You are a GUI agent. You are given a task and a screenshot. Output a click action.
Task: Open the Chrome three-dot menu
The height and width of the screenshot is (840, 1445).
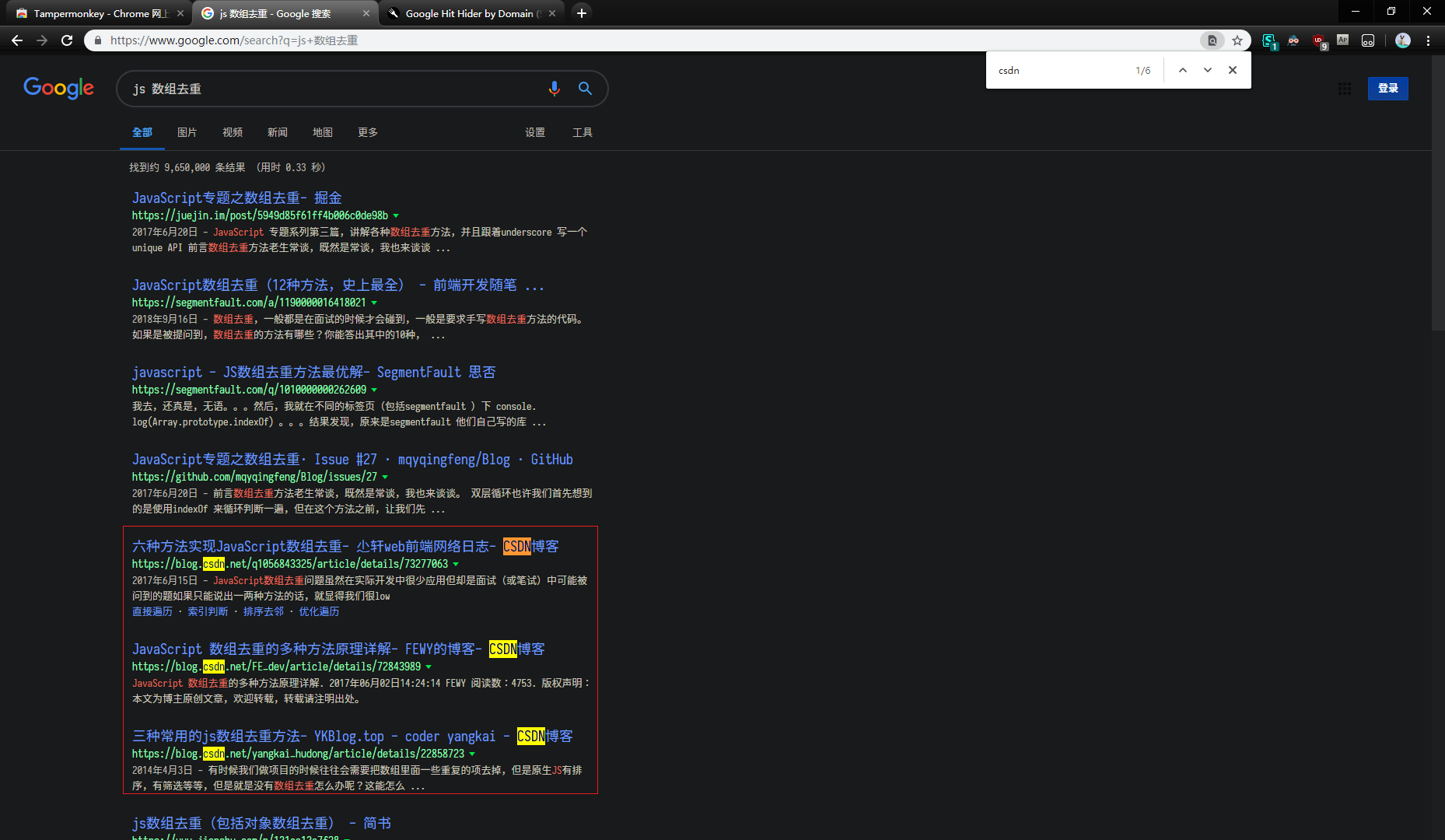[x=1429, y=40]
